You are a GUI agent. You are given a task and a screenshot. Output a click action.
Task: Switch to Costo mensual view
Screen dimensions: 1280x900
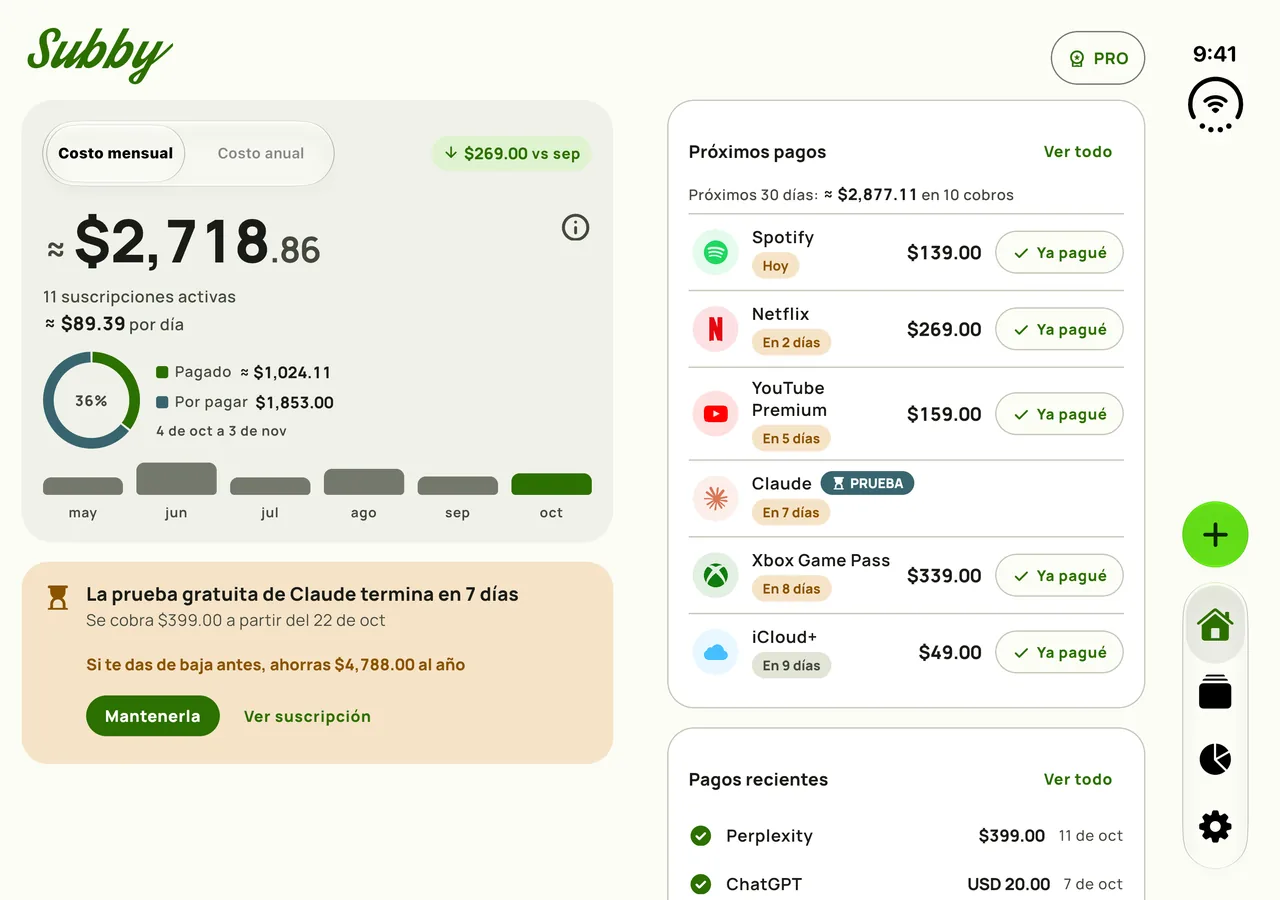115,154
